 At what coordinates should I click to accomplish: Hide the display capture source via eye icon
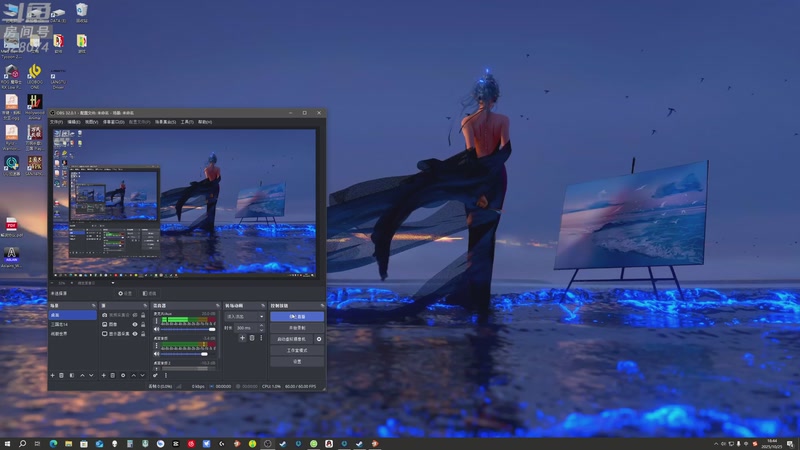(x=135, y=334)
